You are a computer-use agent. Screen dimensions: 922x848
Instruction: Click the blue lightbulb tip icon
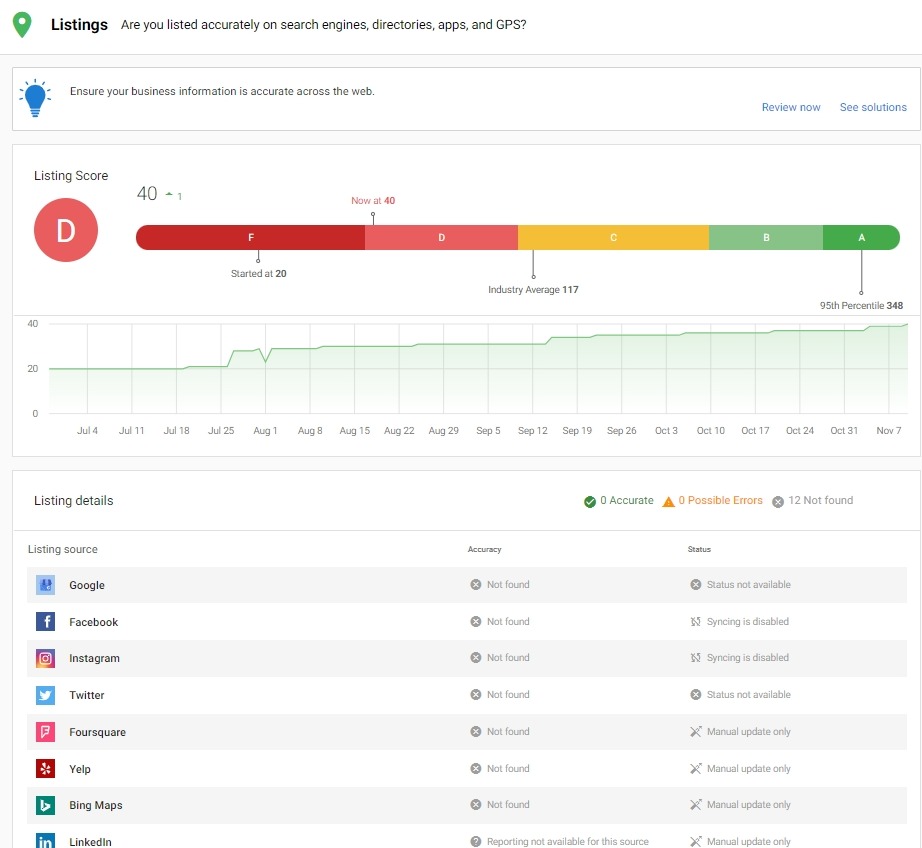35,97
